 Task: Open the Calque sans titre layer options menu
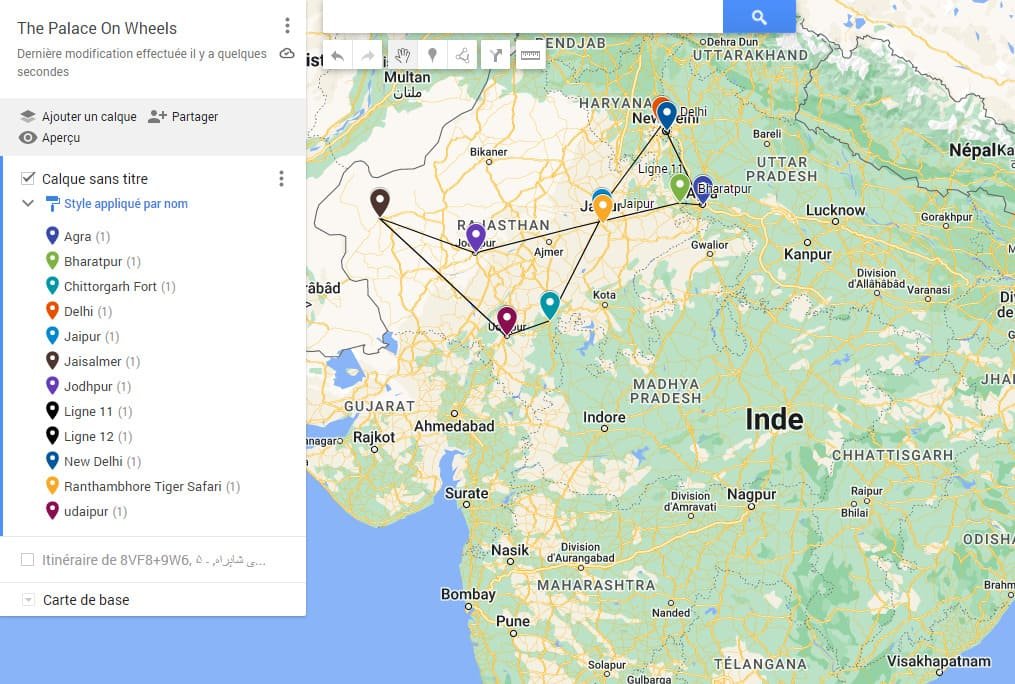click(x=282, y=179)
